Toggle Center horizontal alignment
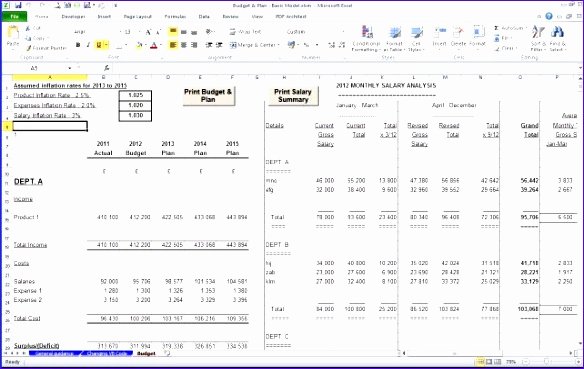 pyautogui.click(x=184, y=45)
